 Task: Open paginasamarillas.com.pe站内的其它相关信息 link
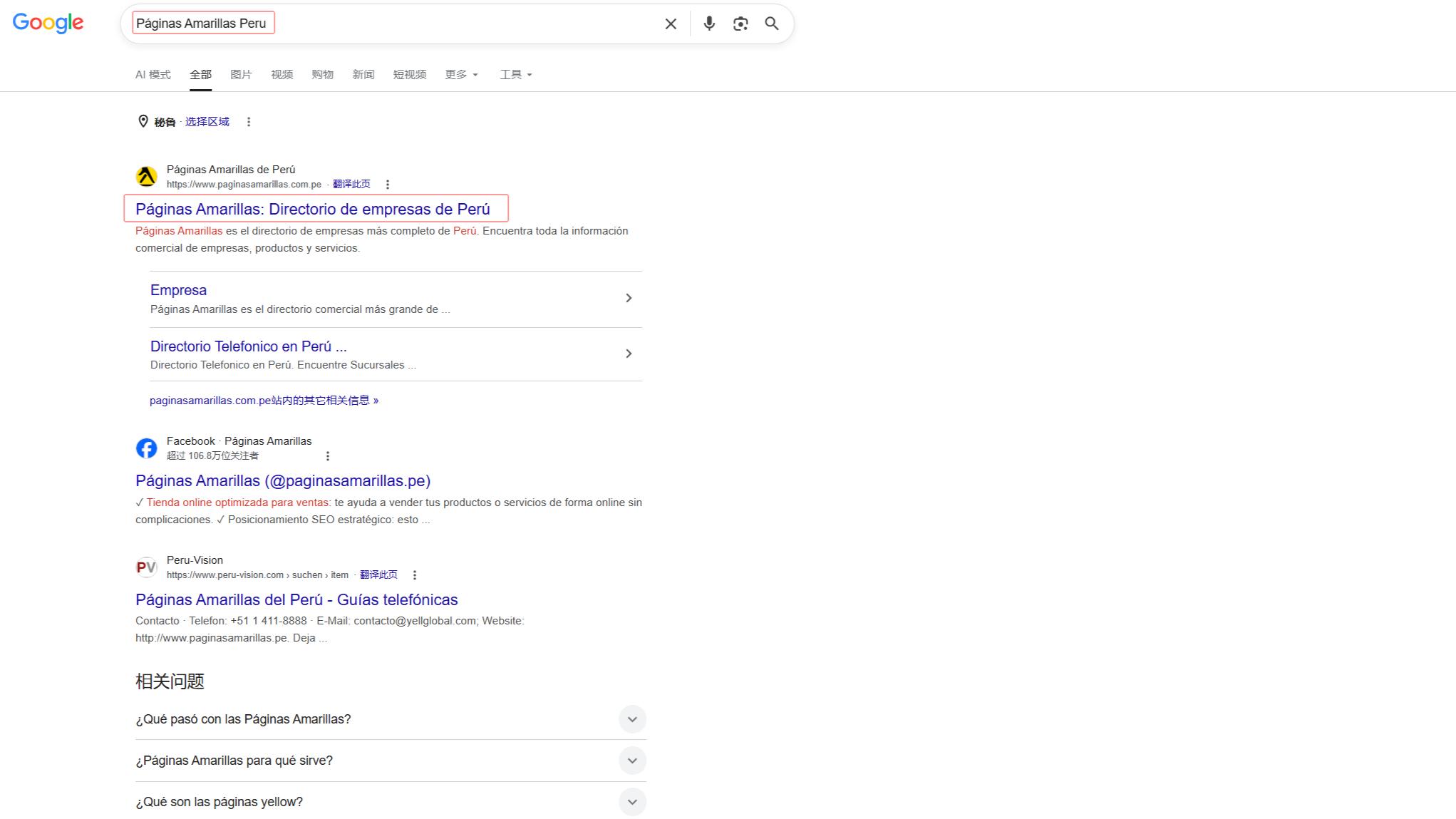264,401
